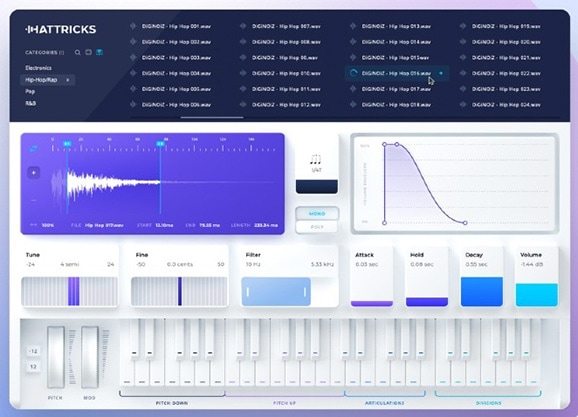Click the 1/4T note division icon

(316, 163)
